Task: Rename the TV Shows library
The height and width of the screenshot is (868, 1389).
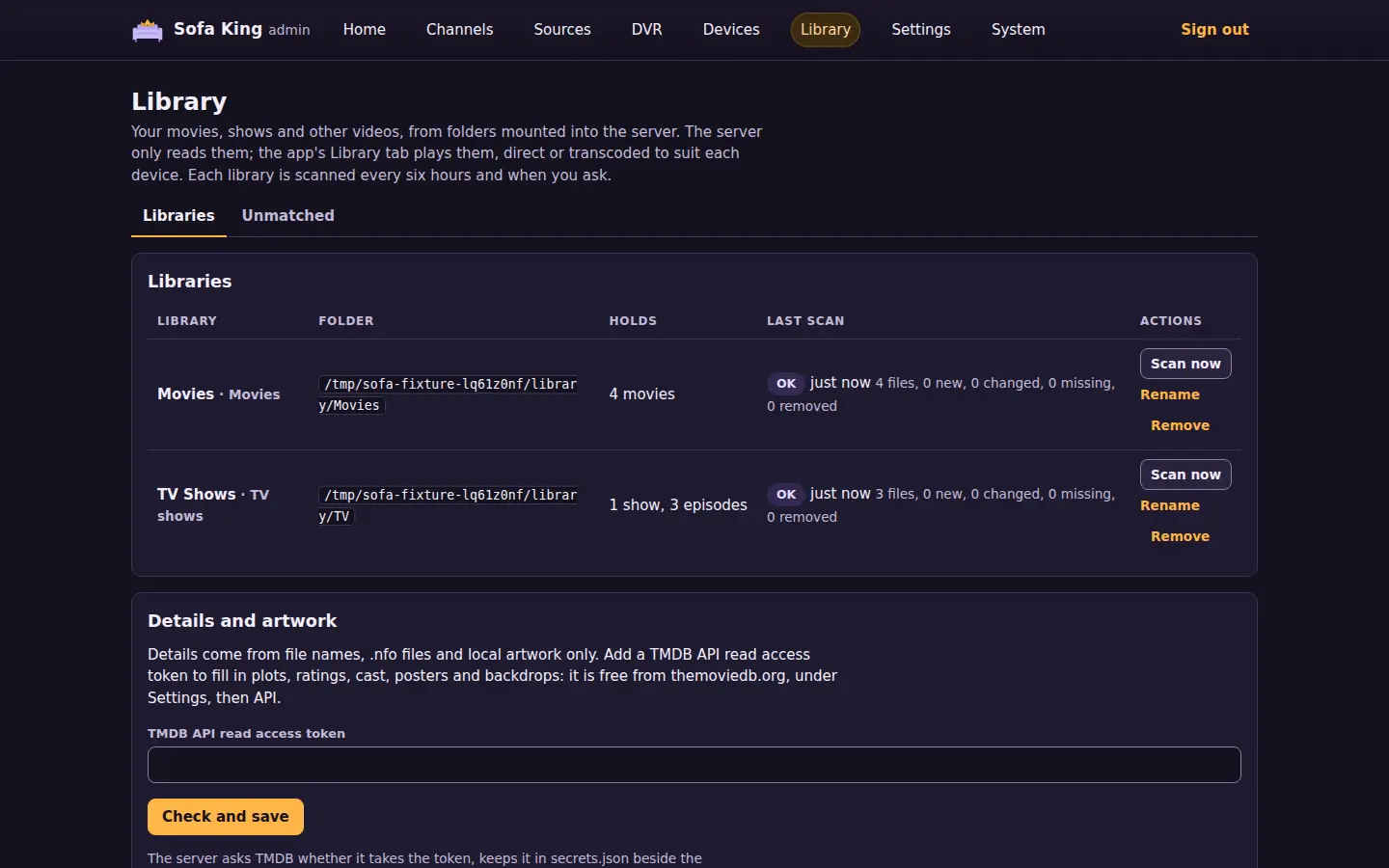Action: [1170, 505]
